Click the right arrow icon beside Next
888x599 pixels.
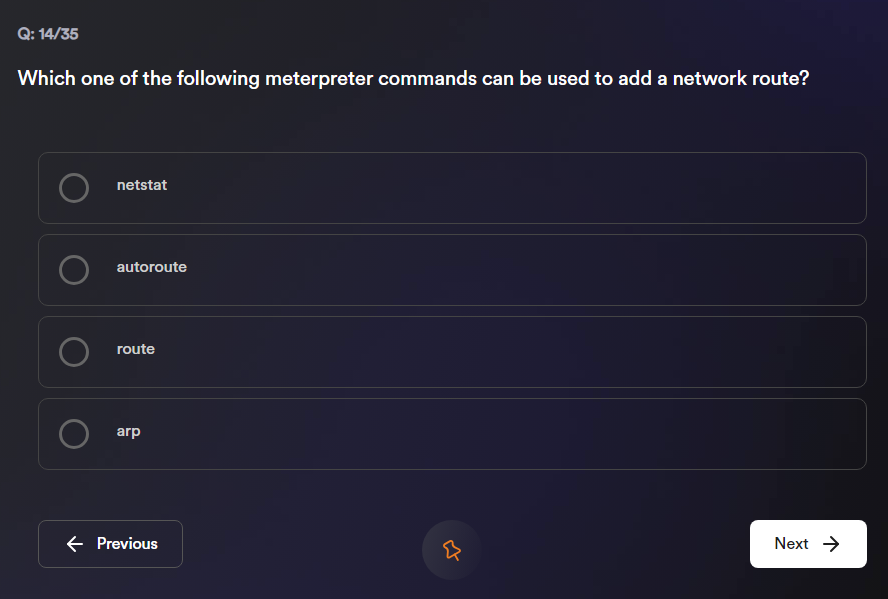(831, 544)
